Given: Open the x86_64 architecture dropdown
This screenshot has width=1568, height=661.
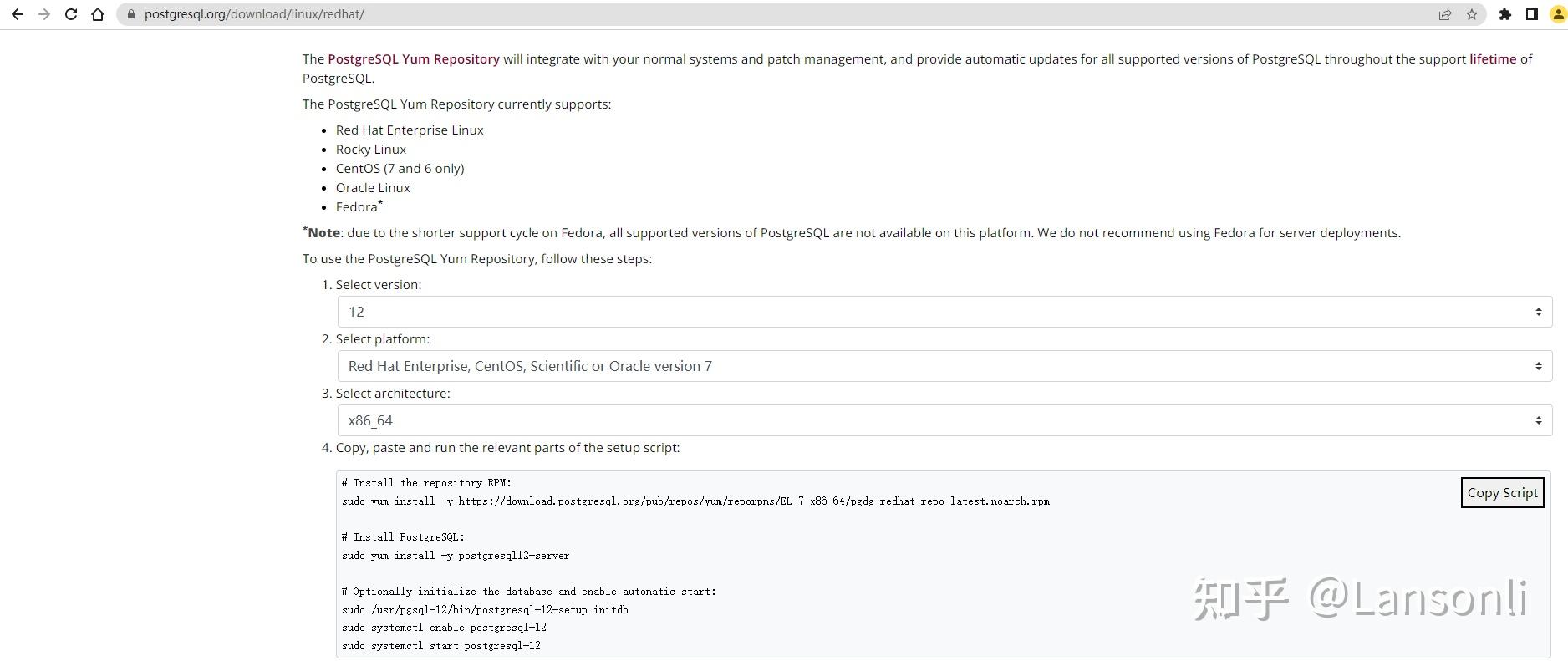Looking at the screenshot, I should (944, 420).
